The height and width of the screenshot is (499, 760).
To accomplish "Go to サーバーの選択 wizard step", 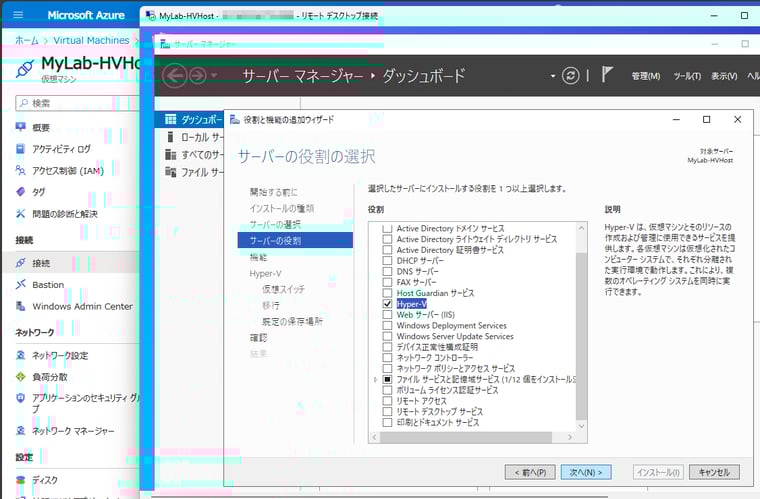I will coord(275,224).
